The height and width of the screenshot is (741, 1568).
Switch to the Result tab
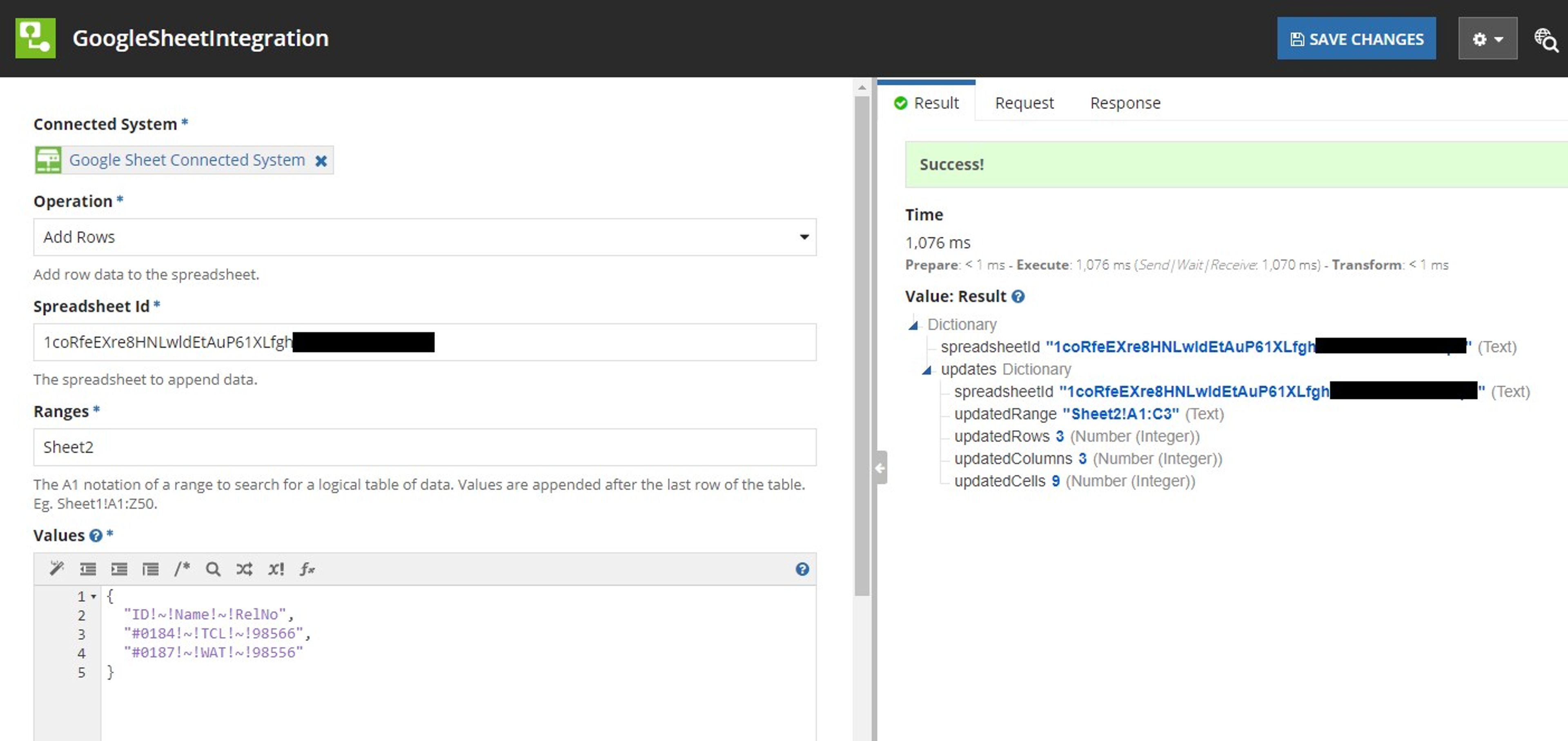pyautogui.click(x=927, y=103)
